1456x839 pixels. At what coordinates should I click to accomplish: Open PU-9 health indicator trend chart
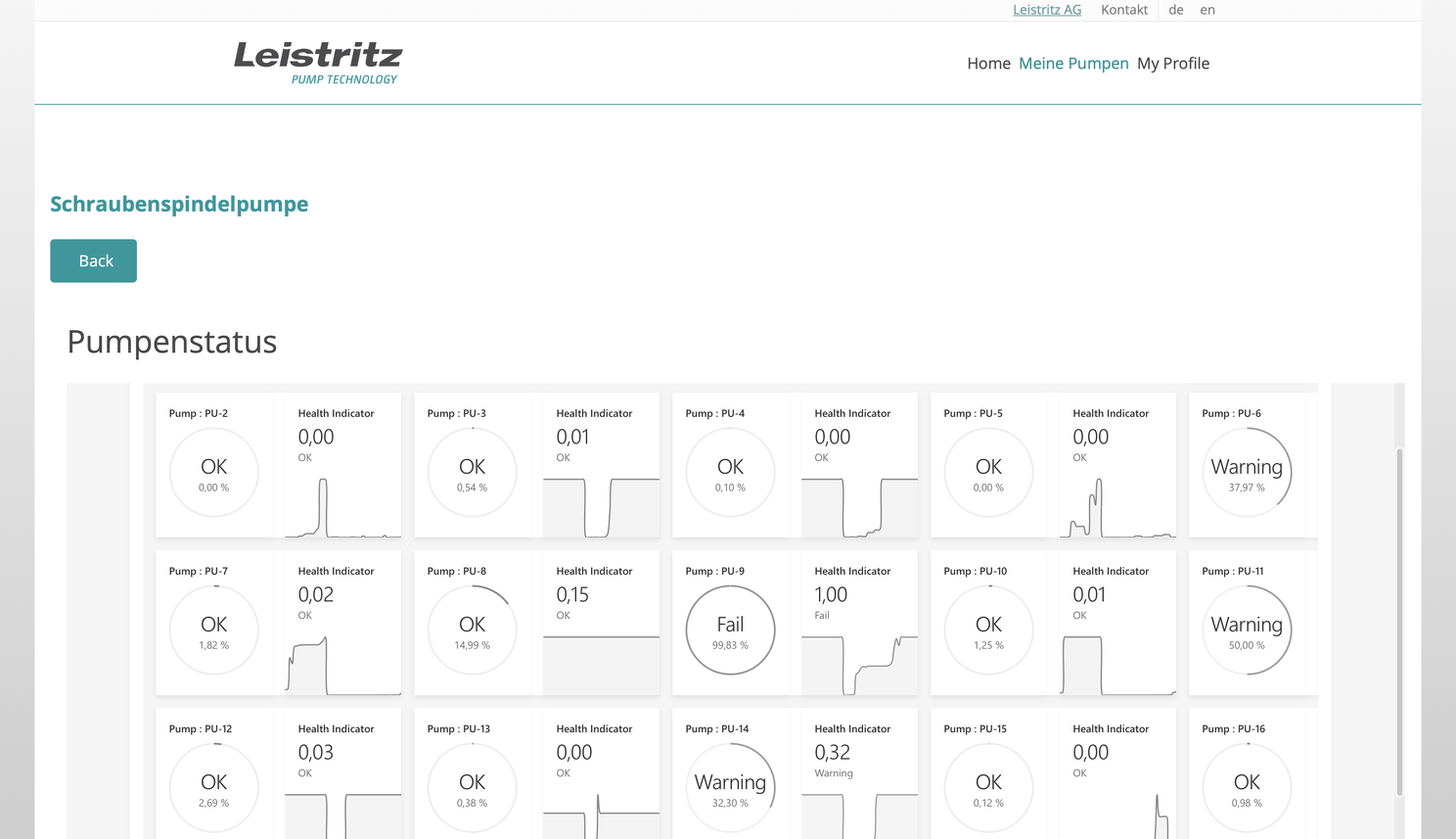(859, 665)
